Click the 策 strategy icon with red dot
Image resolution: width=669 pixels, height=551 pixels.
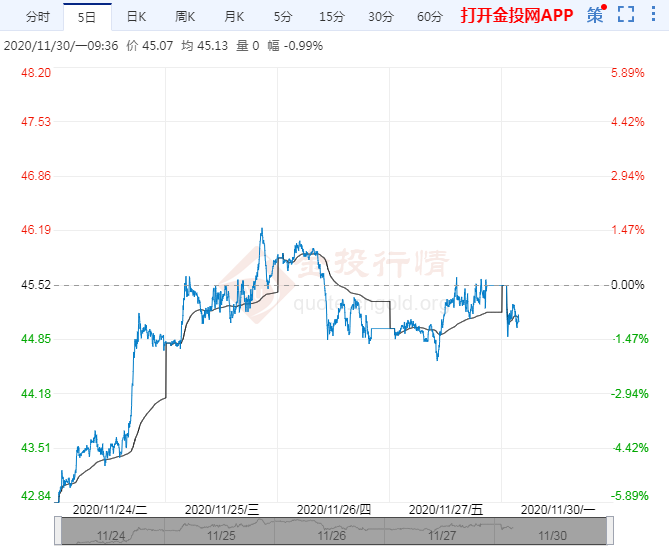point(596,15)
